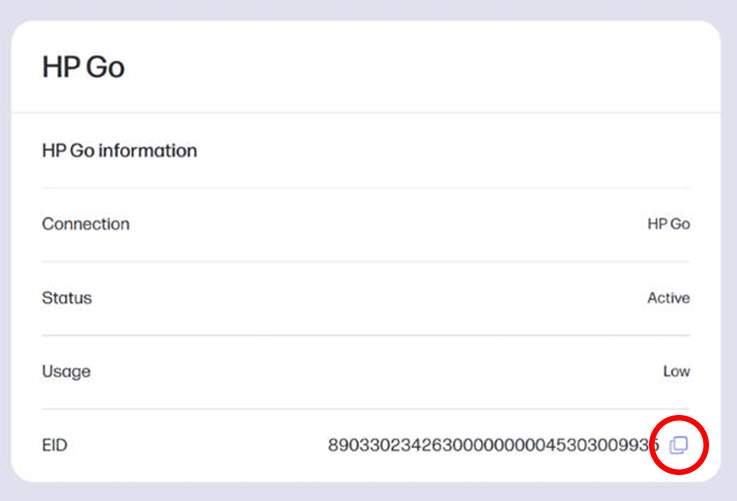The width and height of the screenshot is (737, 501).
Task: Click the divider between Usage and EID rows
Action: 366,409
